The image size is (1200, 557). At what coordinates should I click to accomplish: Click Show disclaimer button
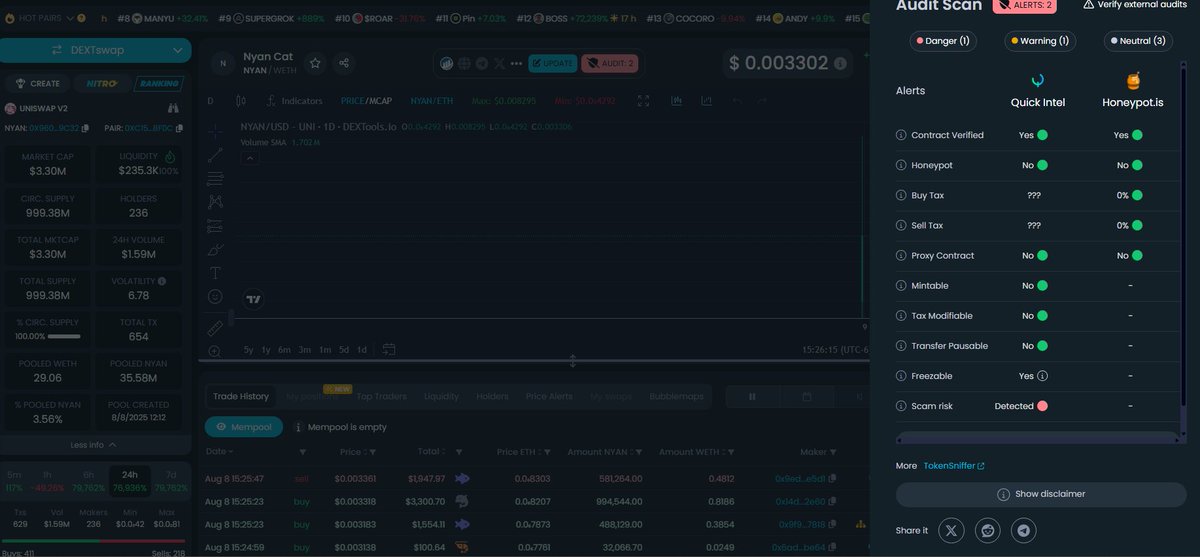(x=1041, y=494)
